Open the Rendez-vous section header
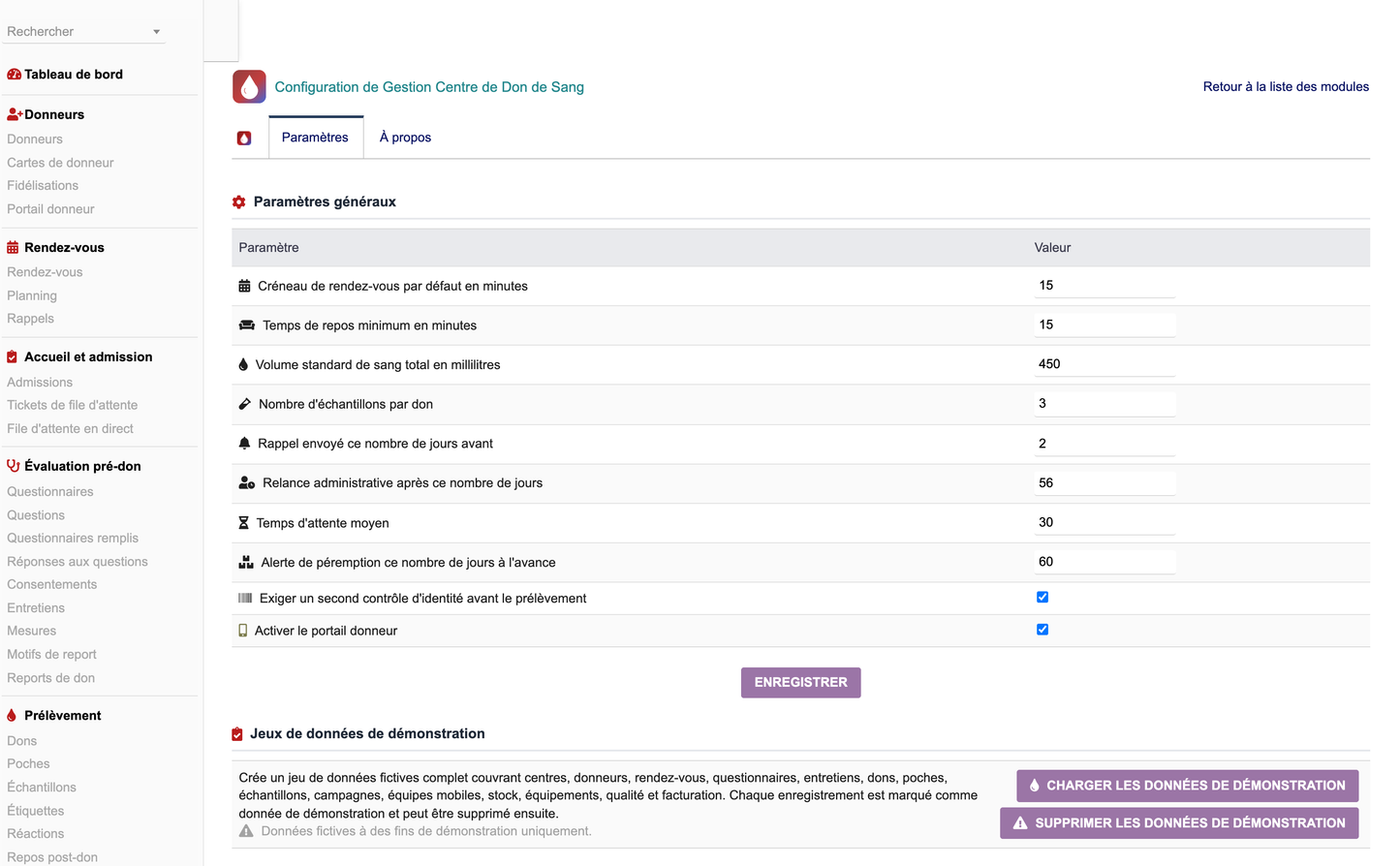The height and width of the screenshot is (866, 1400). (x=64, y=247)
